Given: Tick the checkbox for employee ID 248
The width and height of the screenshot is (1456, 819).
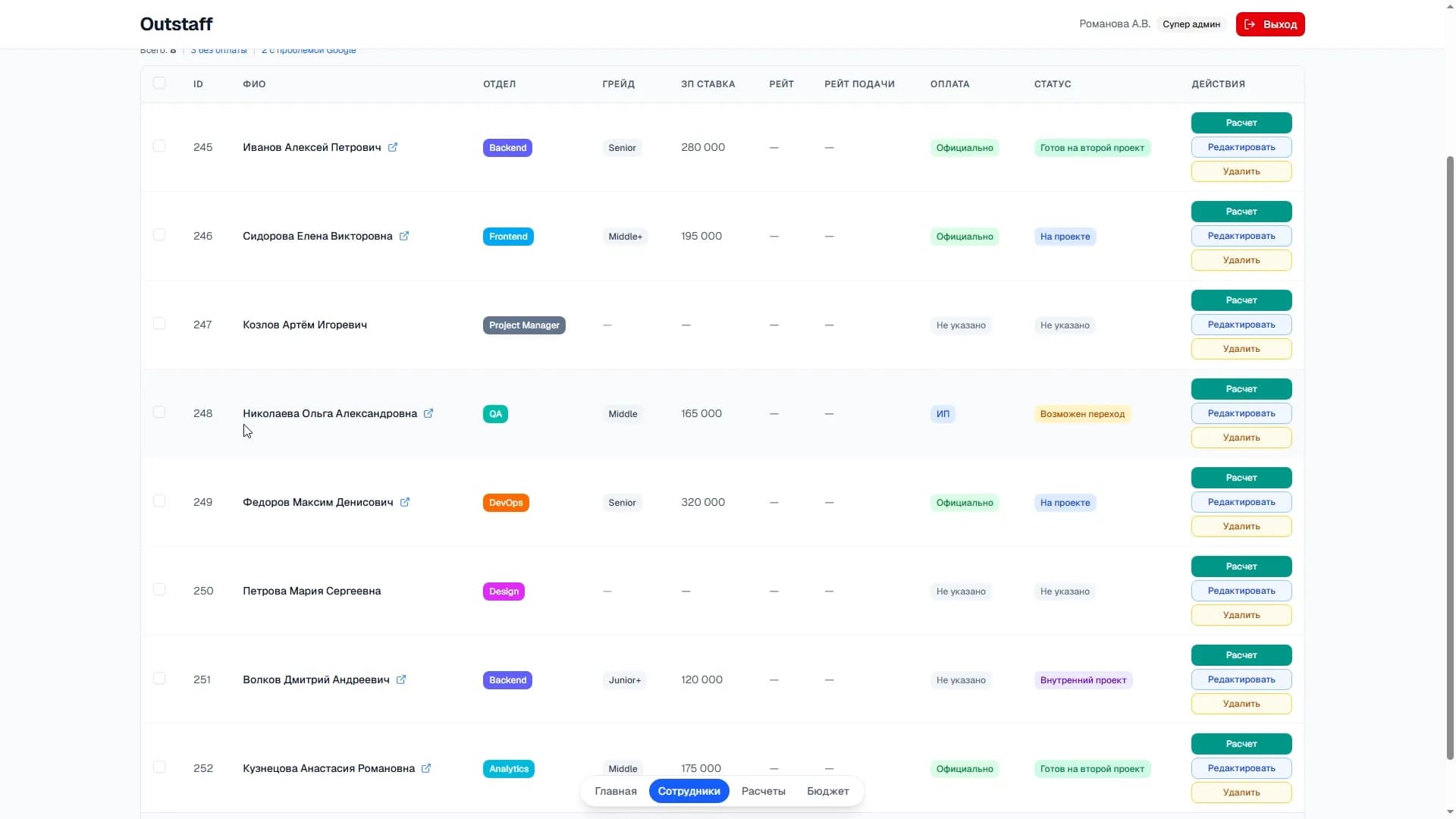Looking at the screenshot, I should point(159,412).
